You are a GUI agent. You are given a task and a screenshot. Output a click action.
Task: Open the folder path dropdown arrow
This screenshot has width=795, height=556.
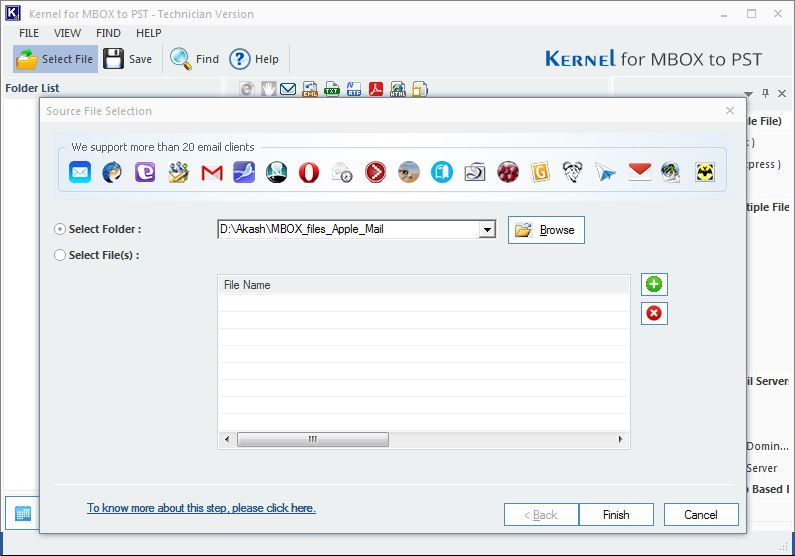pyautogui.click(x=487, y=230)
